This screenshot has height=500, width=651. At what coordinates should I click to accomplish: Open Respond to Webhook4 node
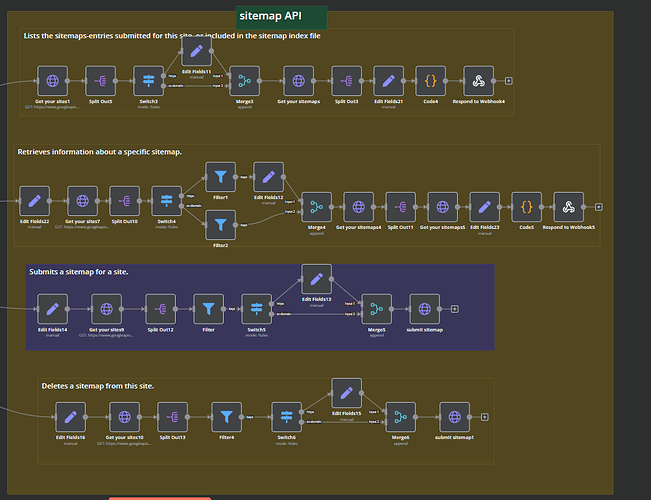[x=478, y=81]
